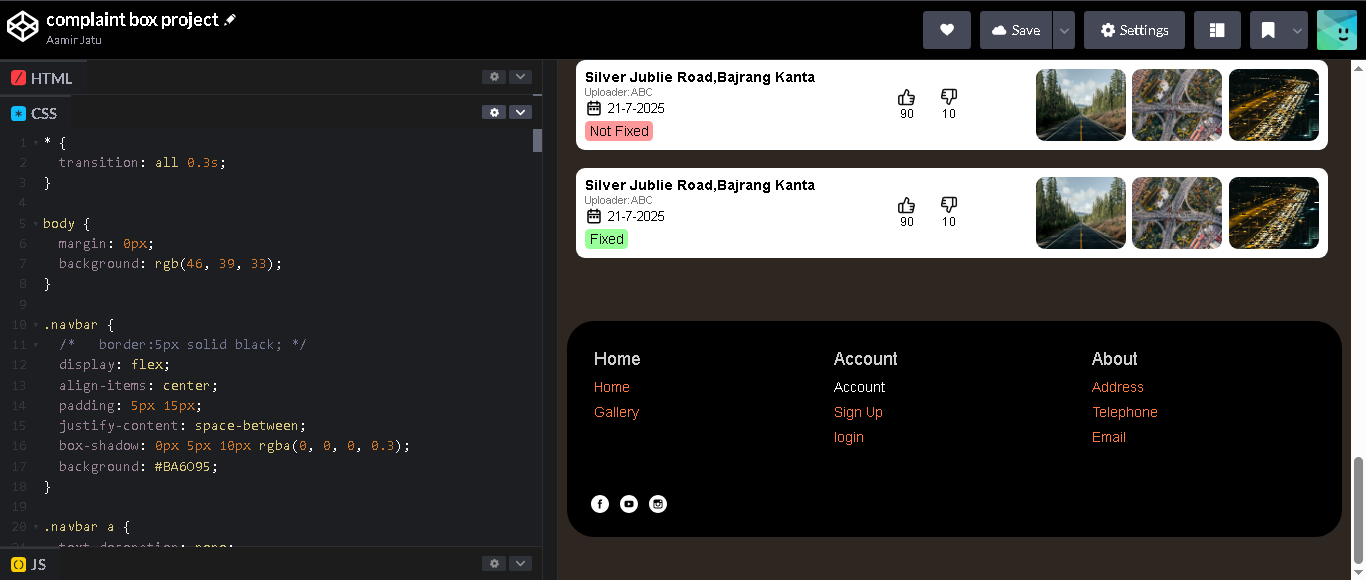Expand the dropdown arrow next to Save

(x=1064, y=30)
